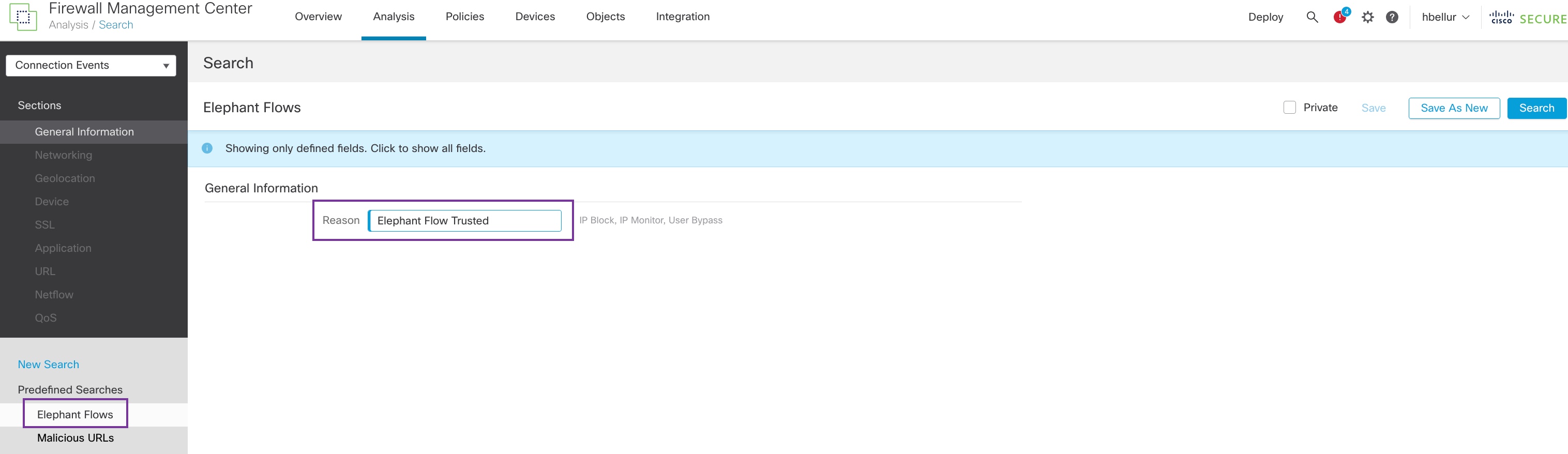
Task: Open the Policies menu
Action: (x=464, y=17)
